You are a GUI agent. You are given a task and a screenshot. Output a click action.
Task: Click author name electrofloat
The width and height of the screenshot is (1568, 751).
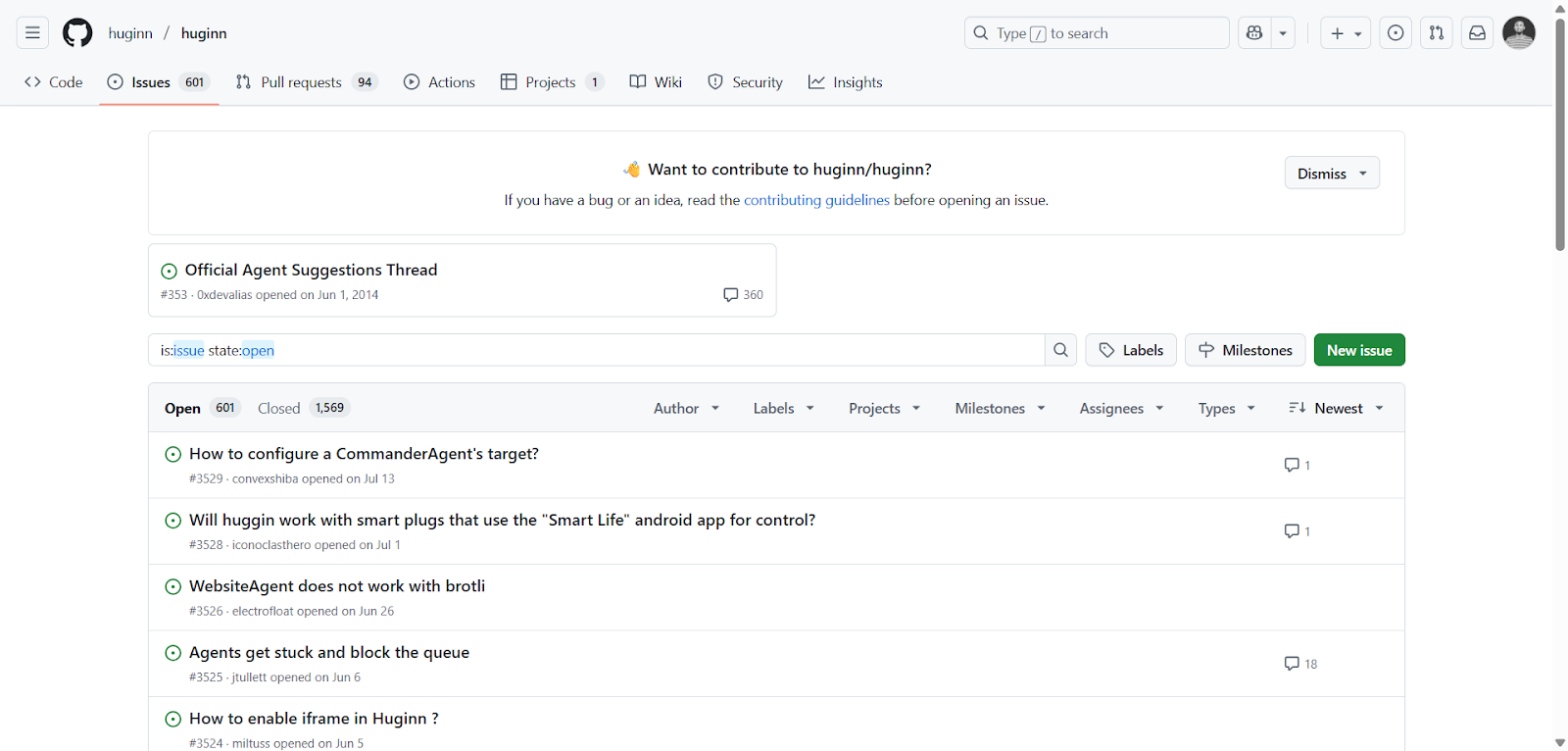coord(263,611)
